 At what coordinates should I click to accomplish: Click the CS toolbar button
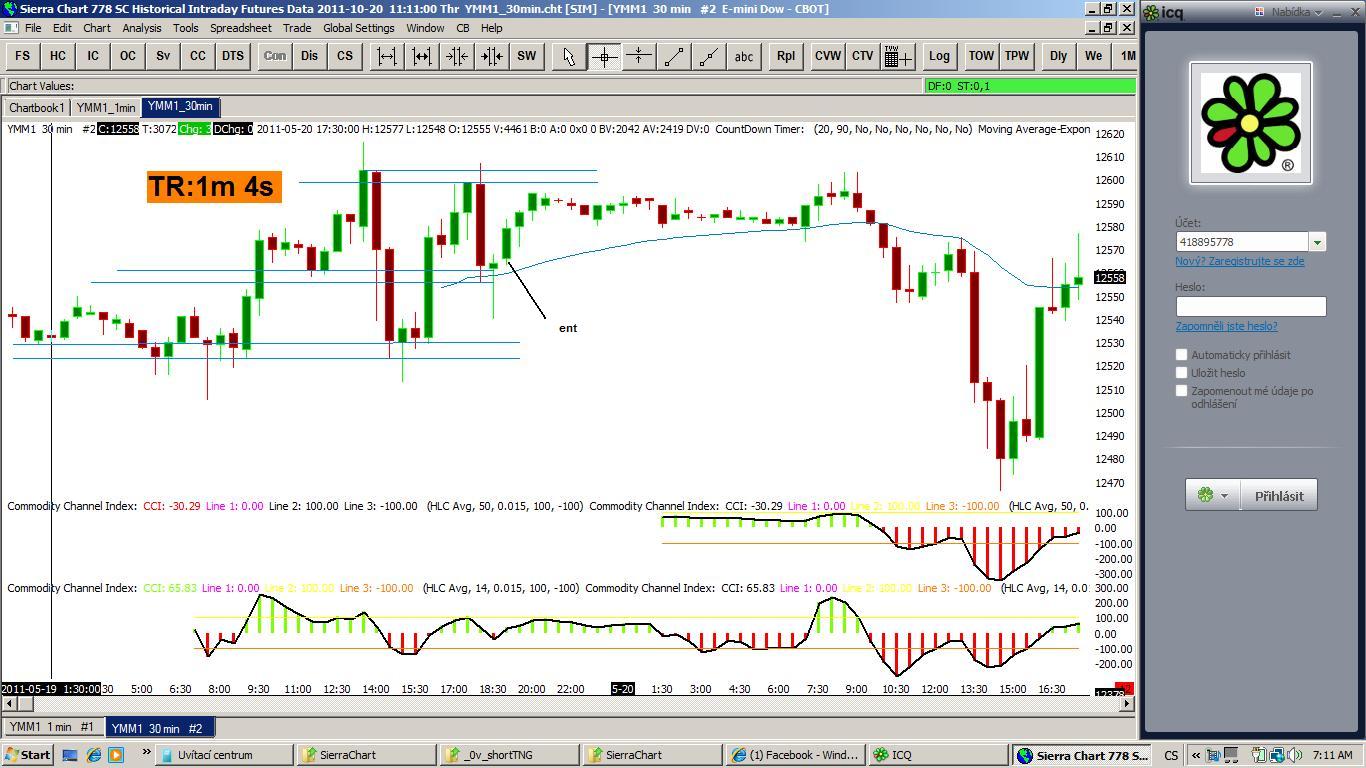tap(344, 56)
